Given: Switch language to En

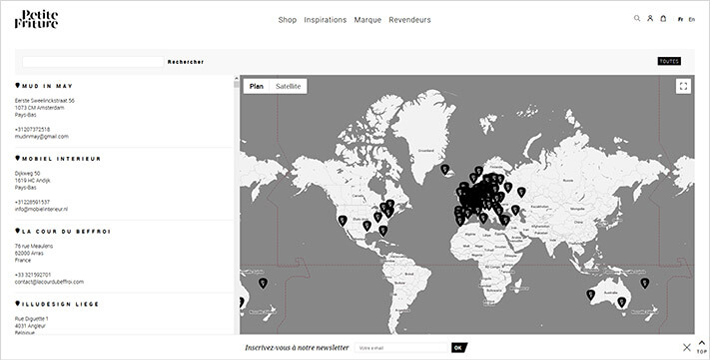Looking at the screenshot, I should click(x=691, y=19).
